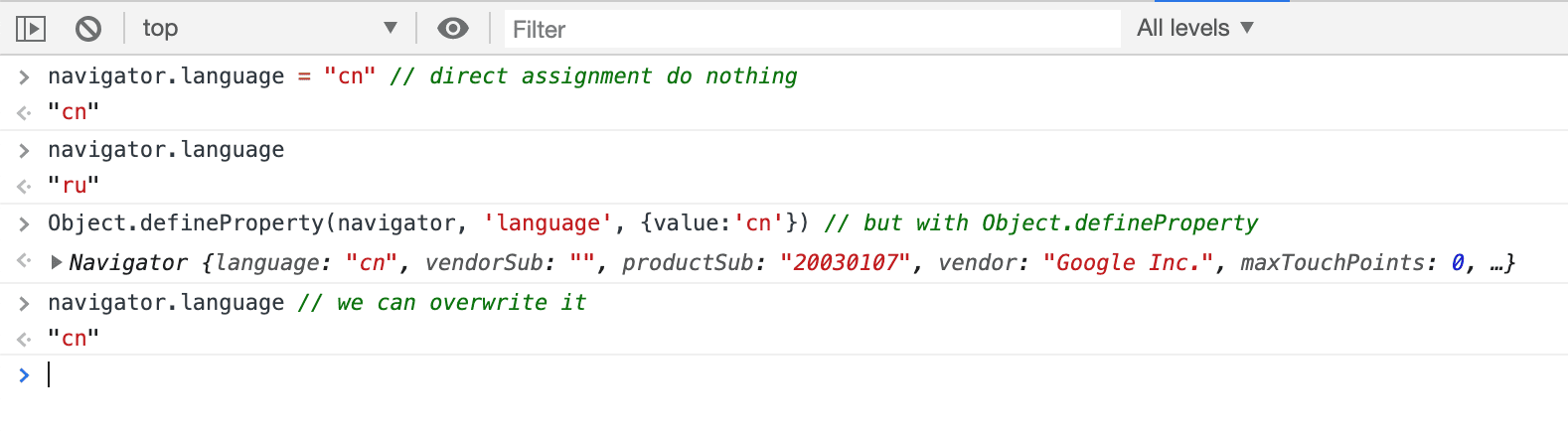This screenshot has width=1568, height=433.
Task: Open the "top" JavaScript context dropdown
Action: click(268, 29)
